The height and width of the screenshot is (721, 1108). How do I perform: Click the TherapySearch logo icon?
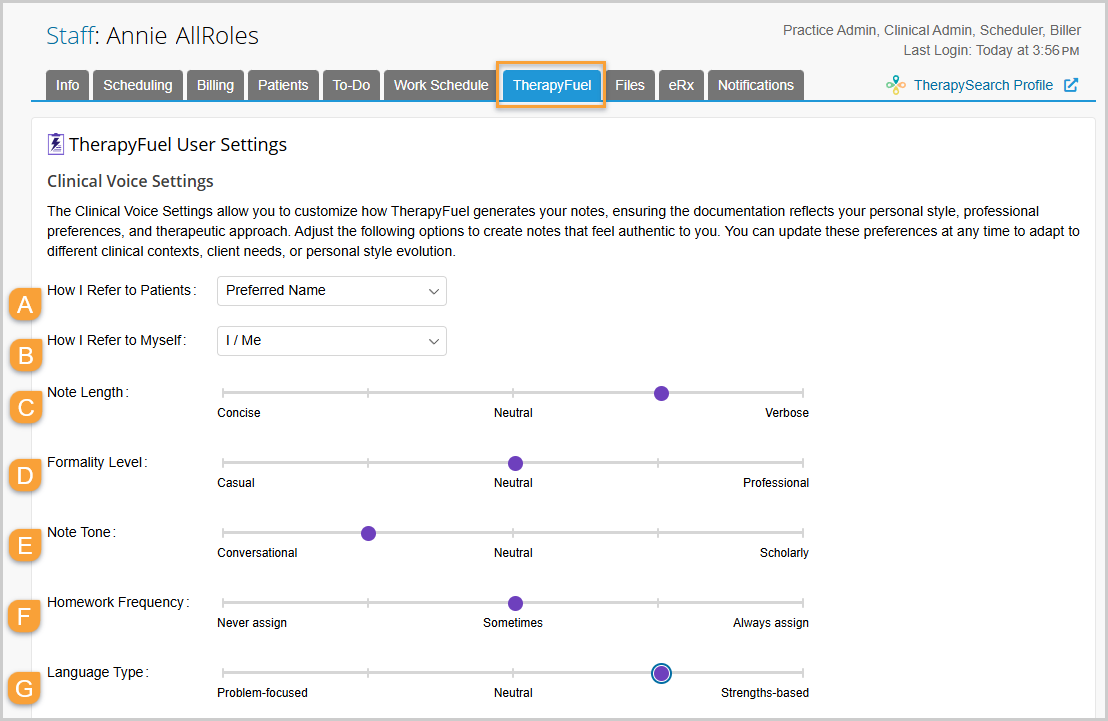(896, 85)
